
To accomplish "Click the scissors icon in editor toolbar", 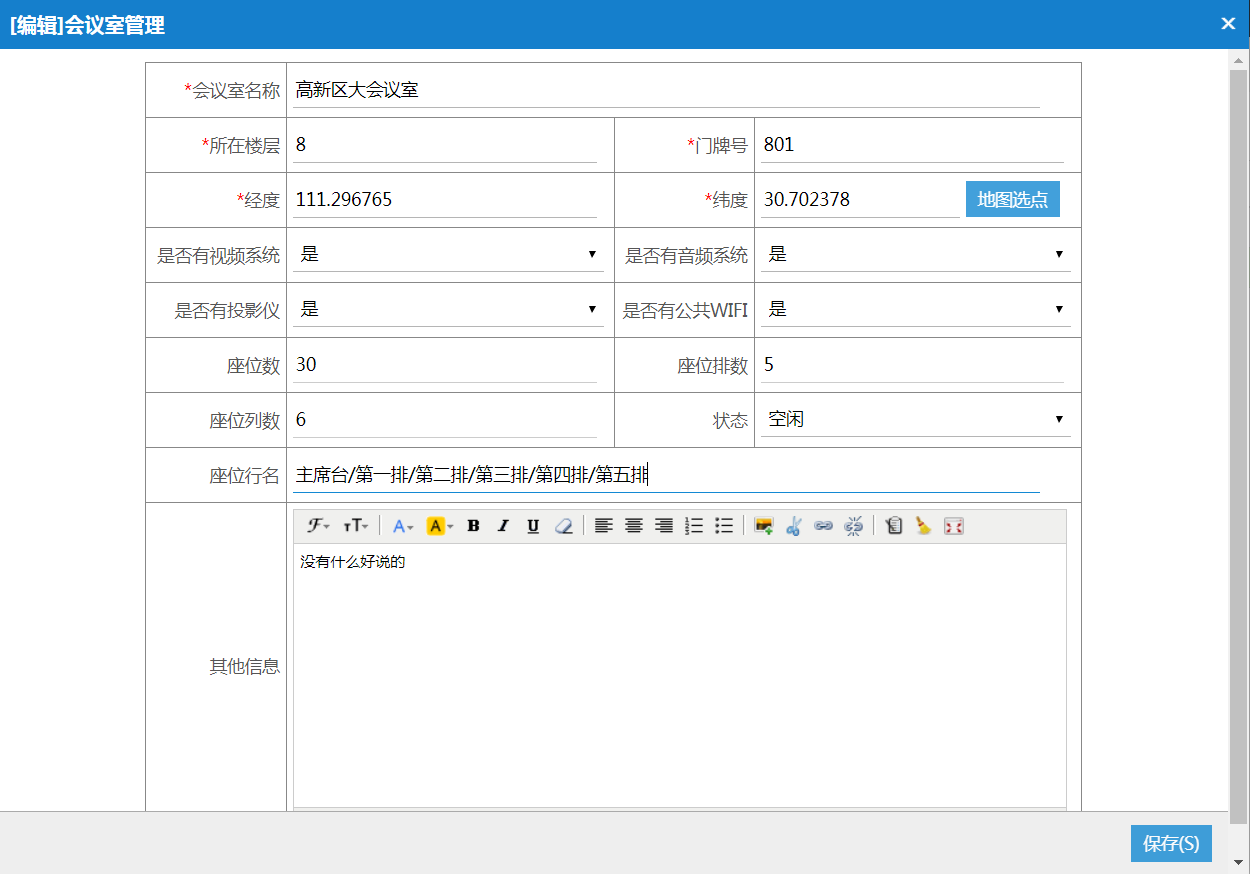I will (x=794, y=526).
